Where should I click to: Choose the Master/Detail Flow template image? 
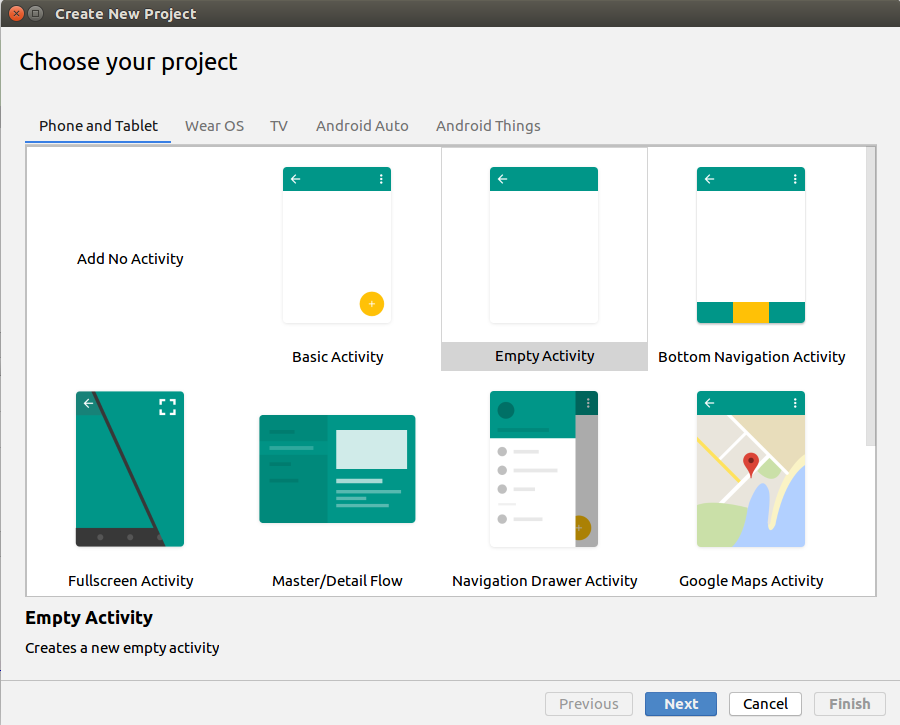coord(337,469)
